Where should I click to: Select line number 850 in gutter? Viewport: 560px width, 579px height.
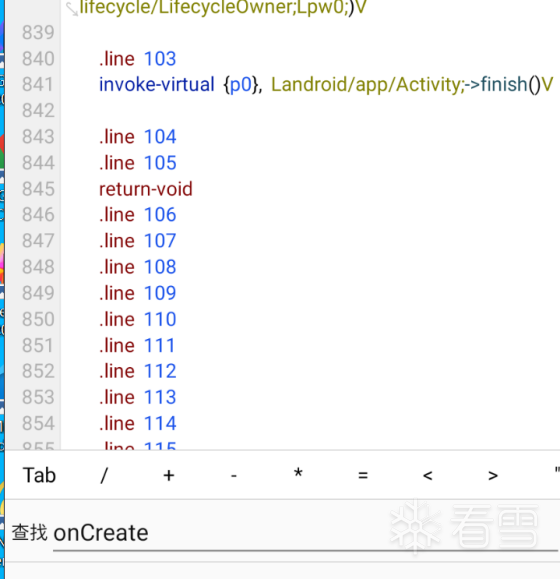coord(38,319)
